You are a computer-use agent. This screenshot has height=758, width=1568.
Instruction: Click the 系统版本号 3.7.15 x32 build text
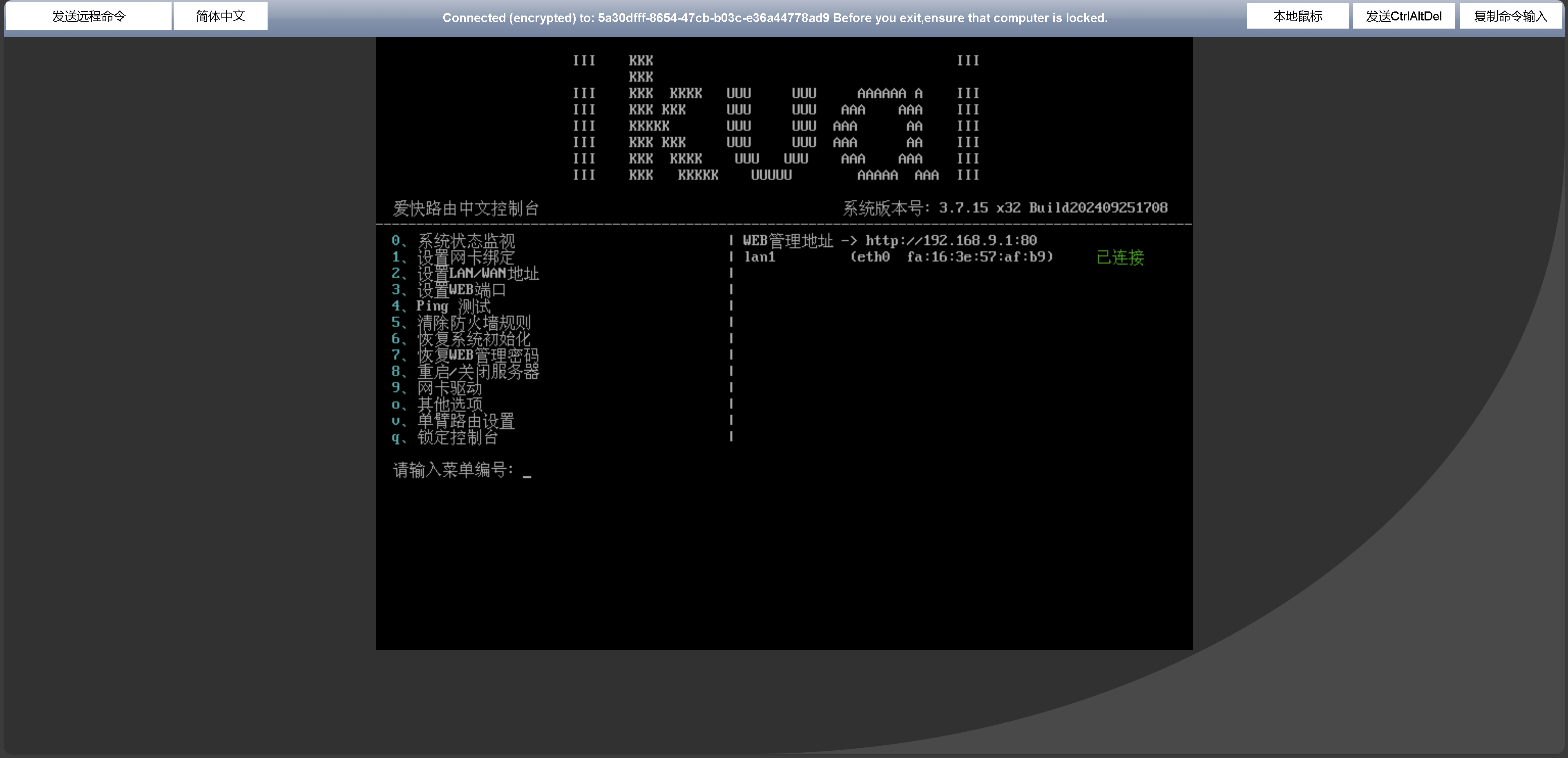[1005, 208]
